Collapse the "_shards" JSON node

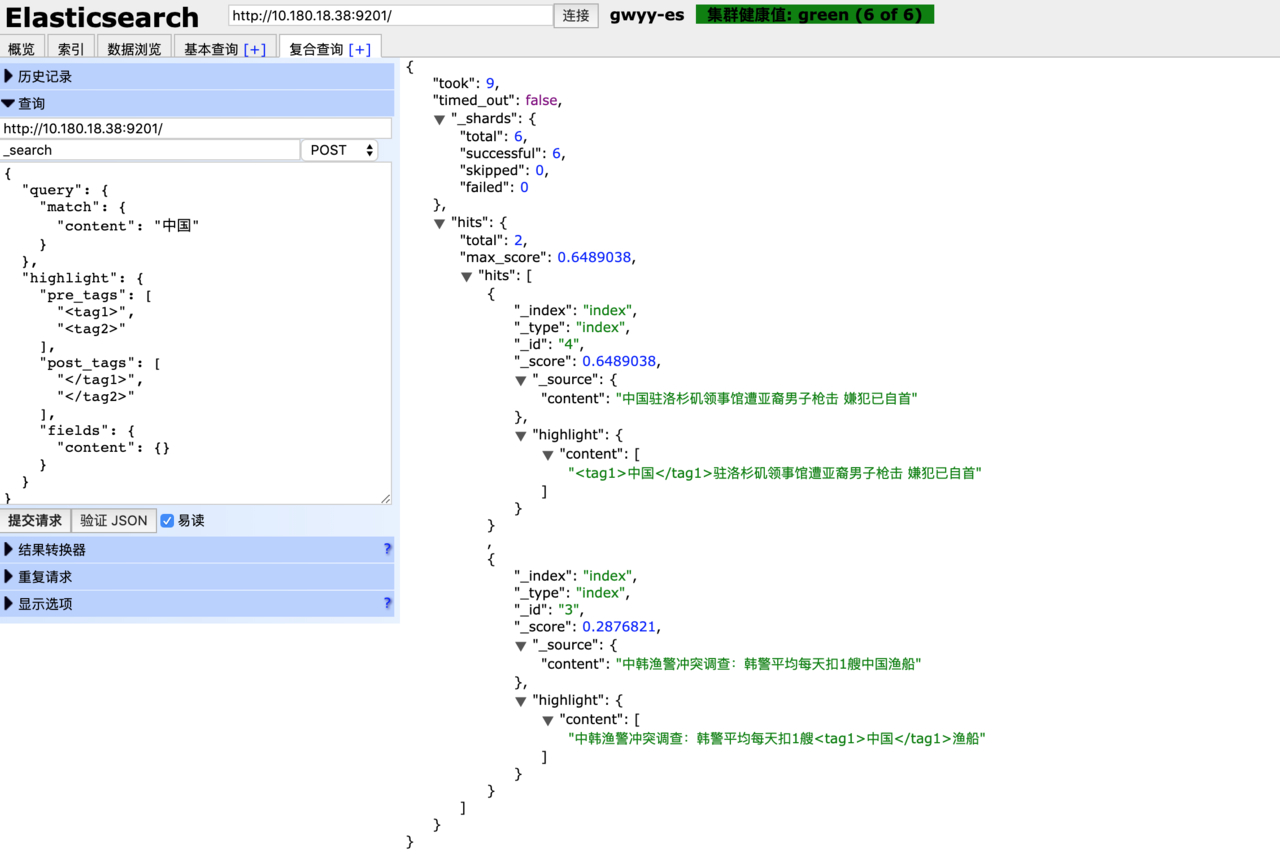tap(439, 119)
